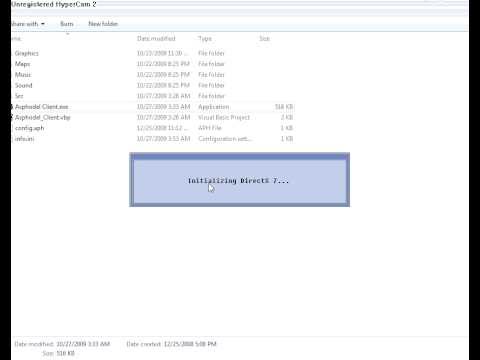The image size is (480, 360).
Task: Click the Burn toolbar button
Action: pyautogui.click(x=67, y=24)
